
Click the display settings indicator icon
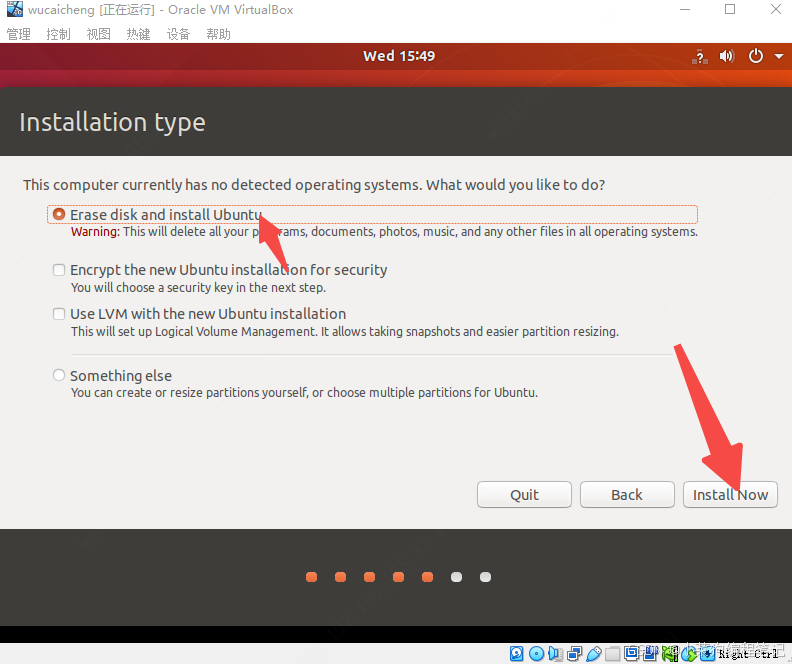coord(631,653)
